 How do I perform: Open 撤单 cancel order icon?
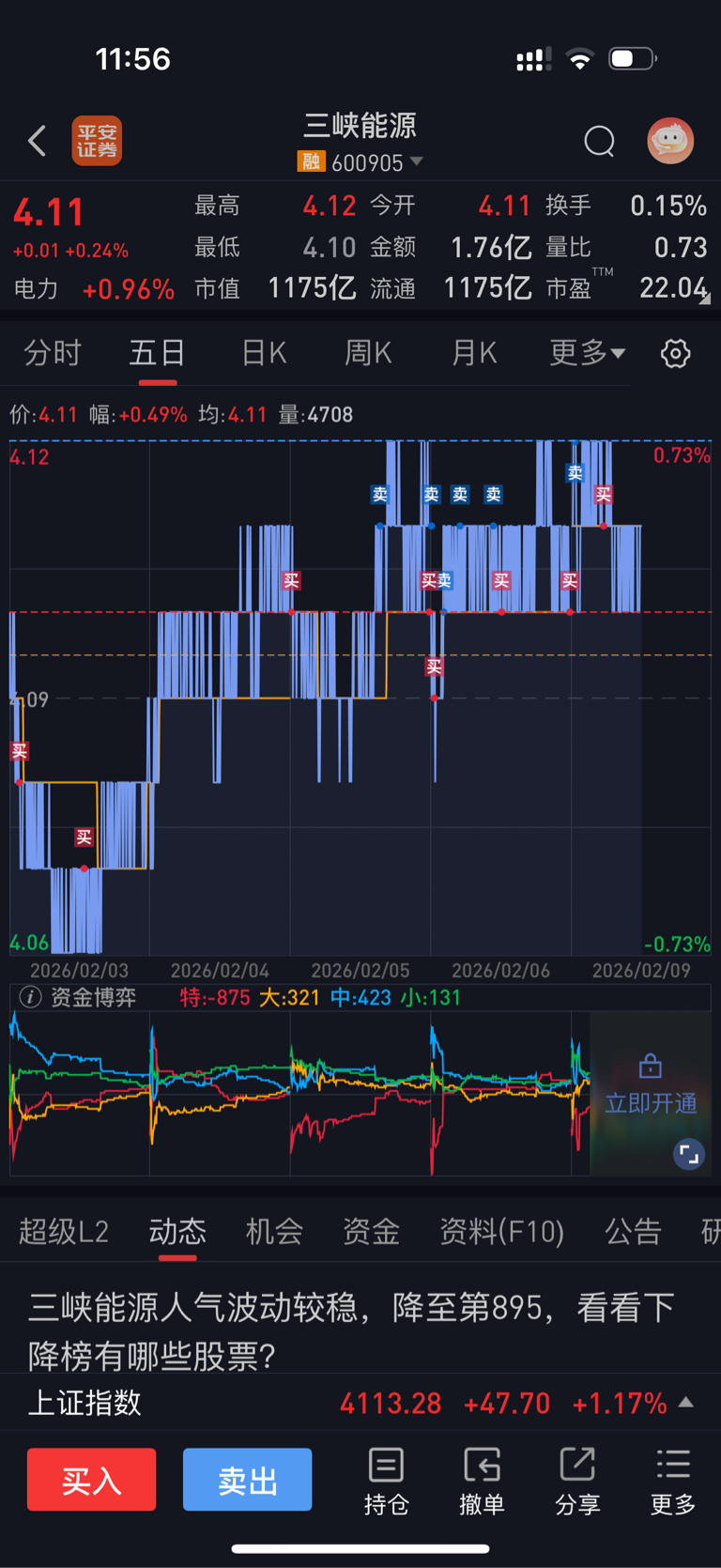click(x=482, y=1481)
